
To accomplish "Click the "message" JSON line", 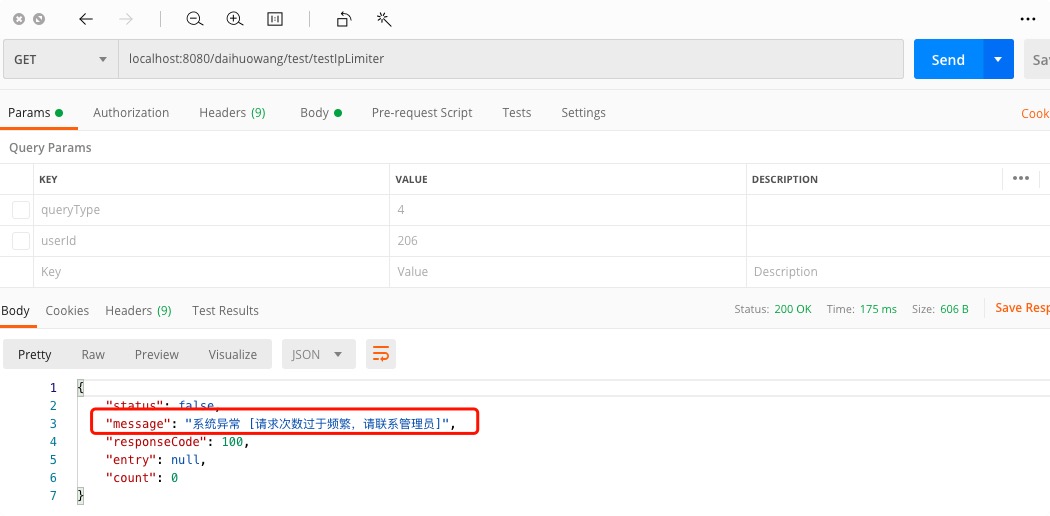I will pyautogui.click(x=281, y=423).
